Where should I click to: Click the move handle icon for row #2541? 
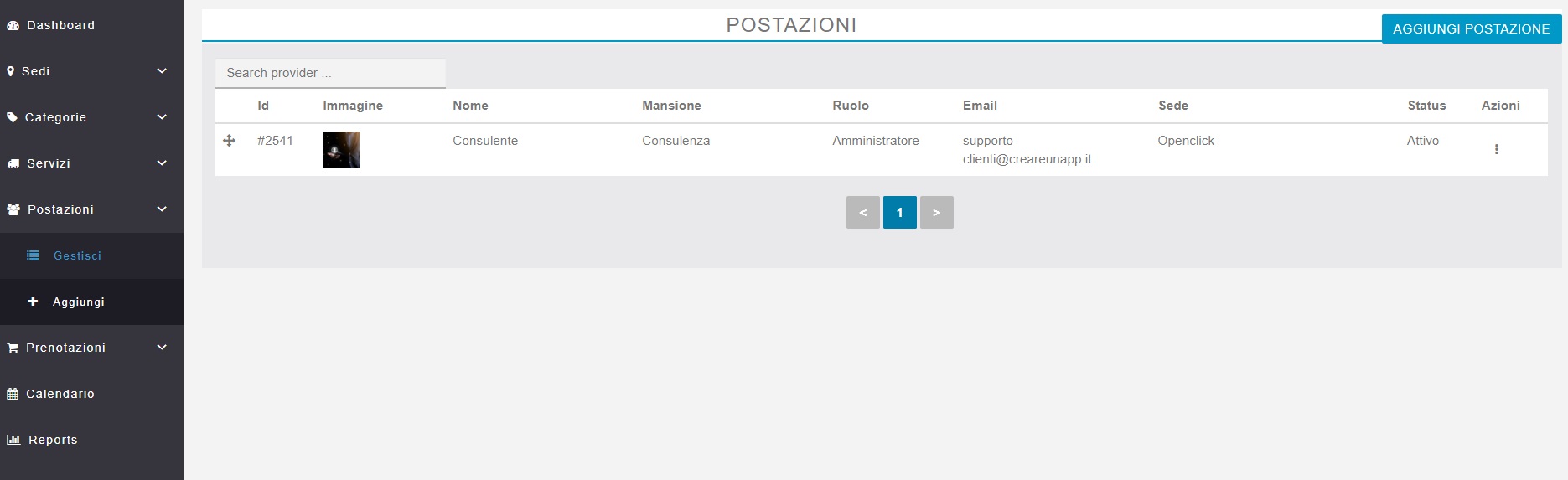[x=229, y=141]
